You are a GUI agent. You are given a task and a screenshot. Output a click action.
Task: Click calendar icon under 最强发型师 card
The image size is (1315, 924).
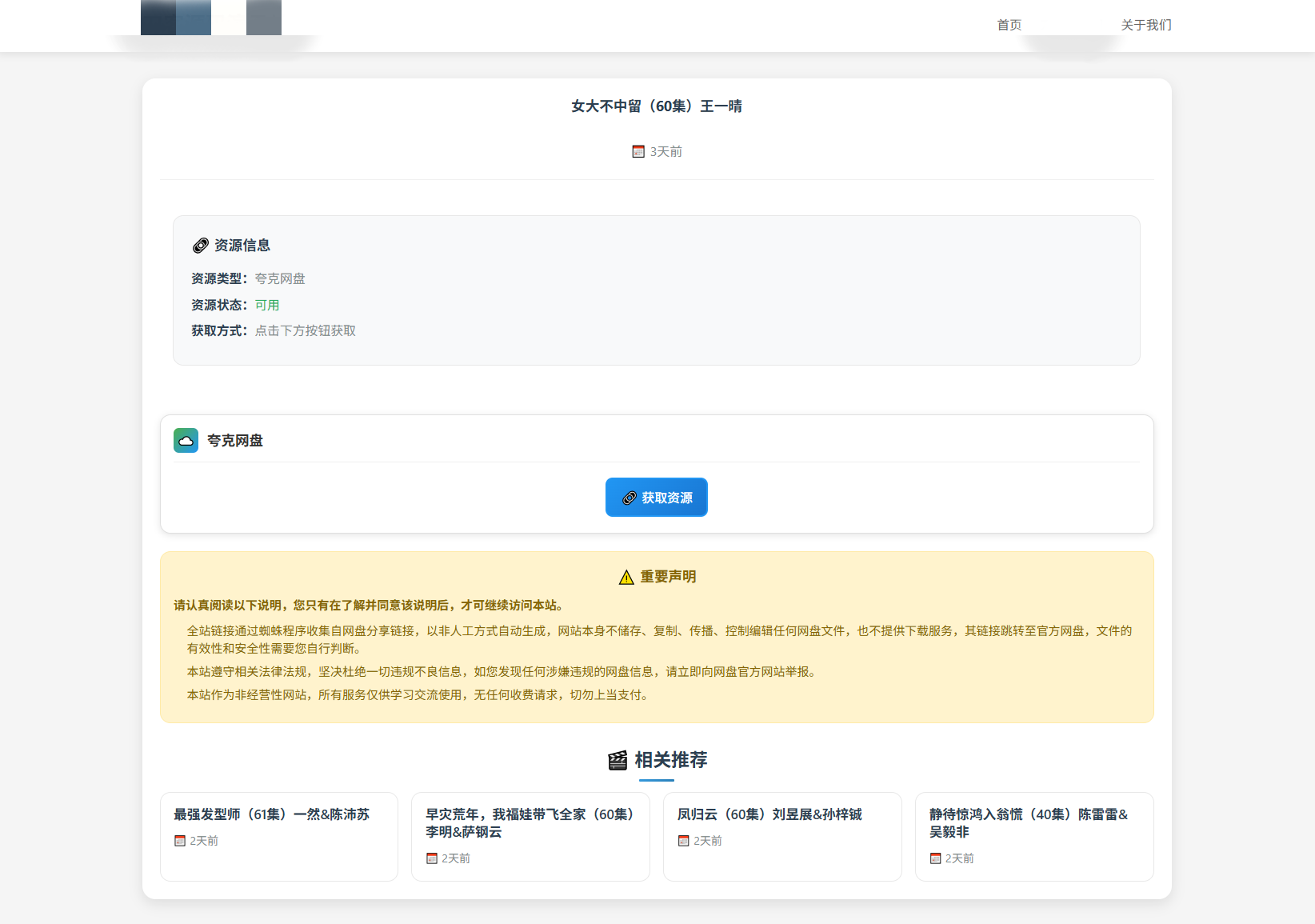(180, 841)
